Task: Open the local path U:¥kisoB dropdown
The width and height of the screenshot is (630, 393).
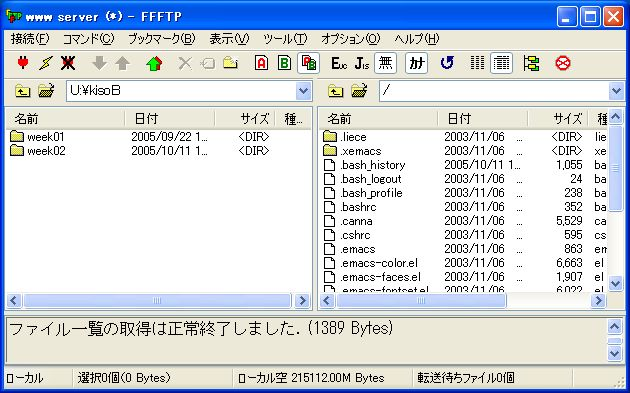Action: click(x=303, y=91)
